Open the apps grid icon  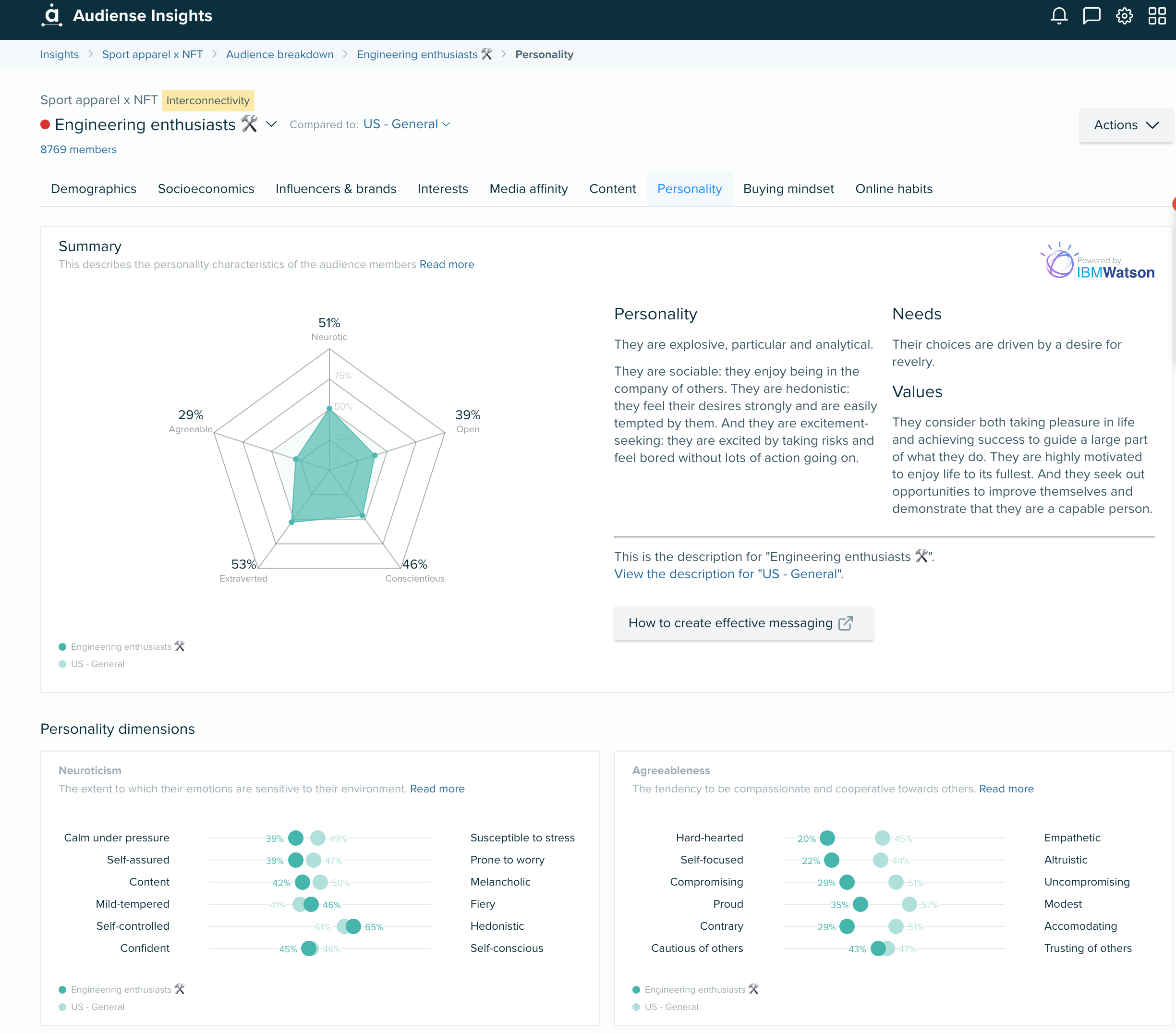pyautogui.click(x=1156, y=15)
